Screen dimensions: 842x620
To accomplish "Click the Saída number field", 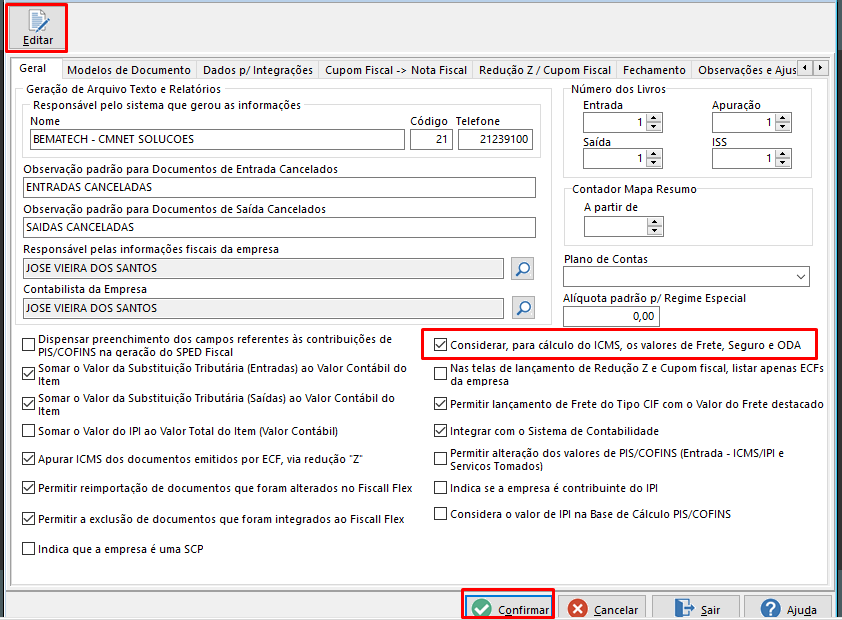I will pos(615,158).
